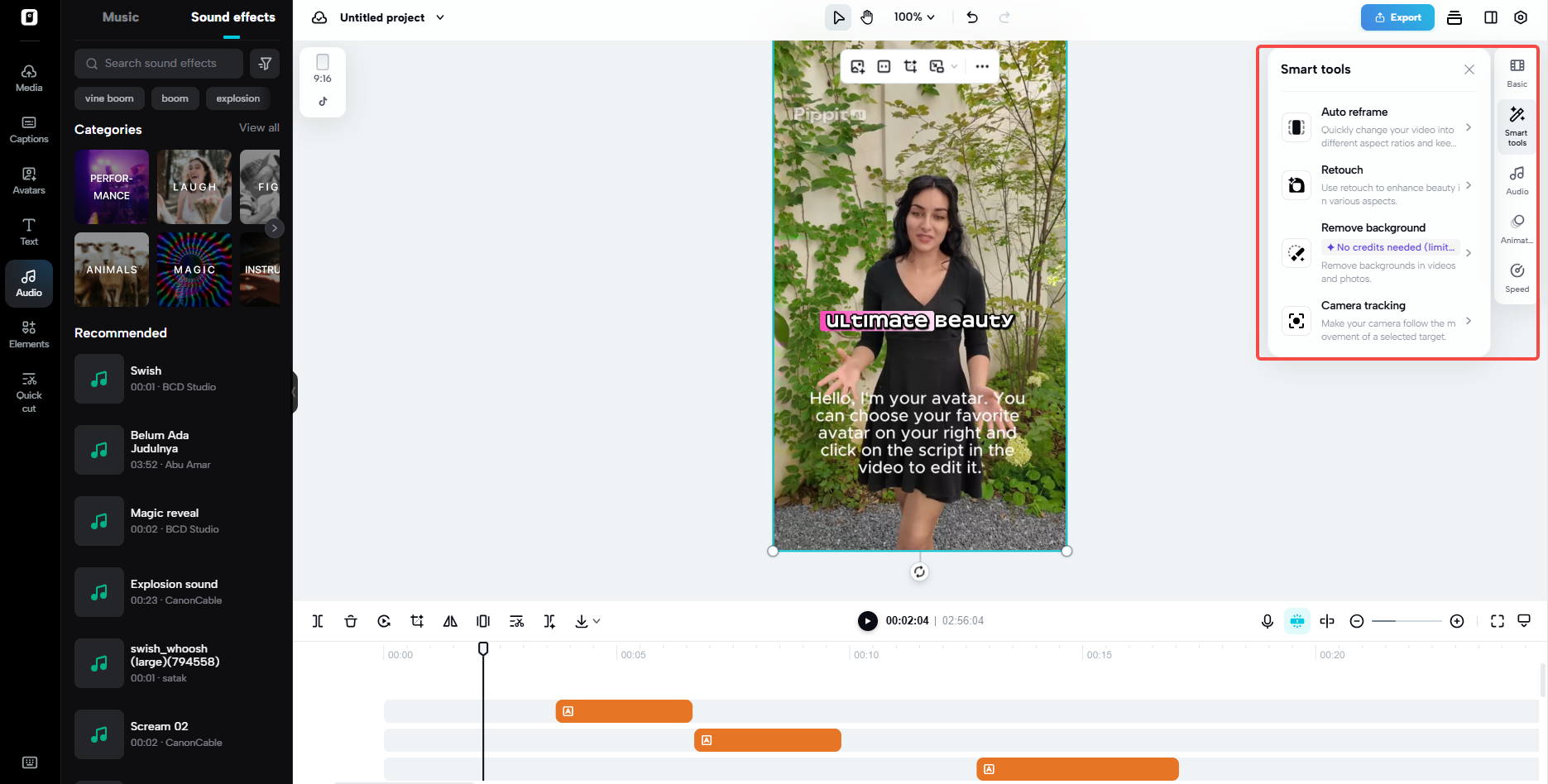Open the export options chevron next to download
The image size is (1548, 784).
(x=597, y=620)
